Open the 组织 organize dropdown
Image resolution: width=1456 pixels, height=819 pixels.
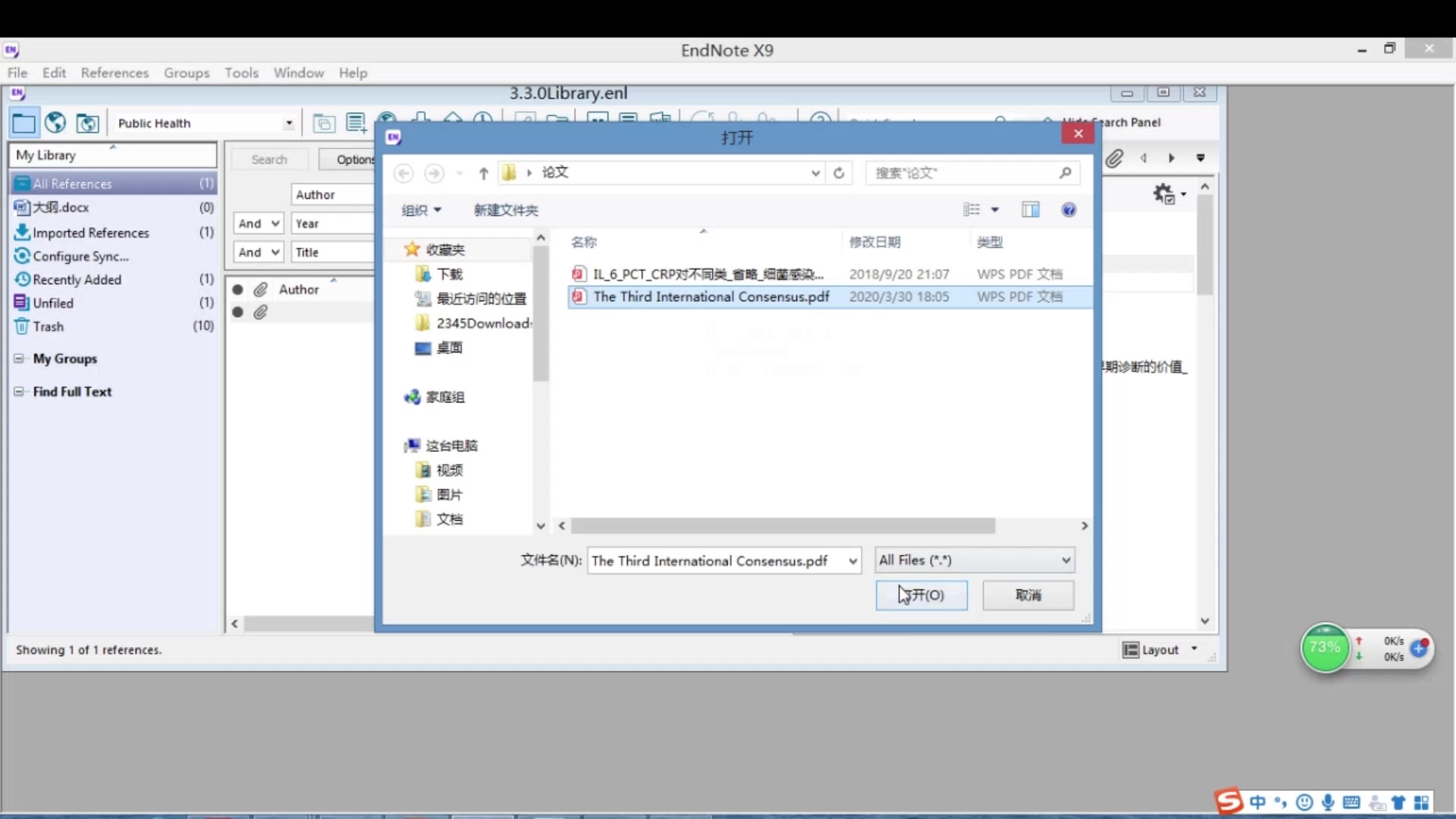[422, 210]
